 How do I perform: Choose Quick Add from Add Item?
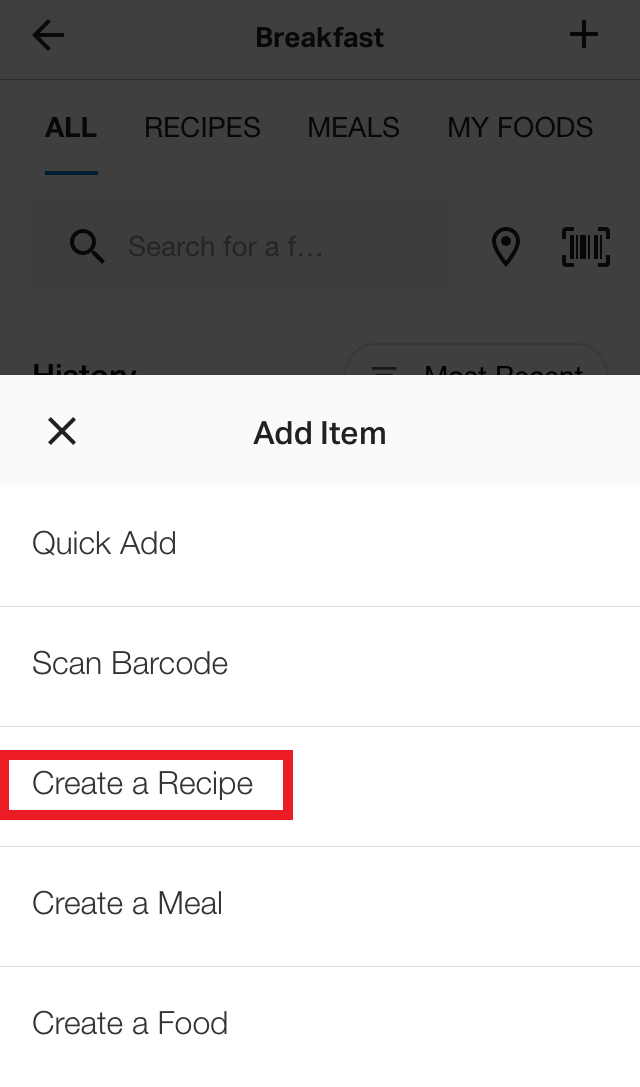coord(320,546)
